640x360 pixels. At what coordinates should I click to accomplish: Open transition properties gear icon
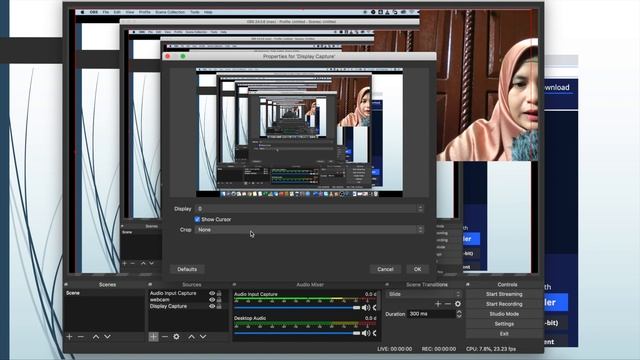tap(458, 304)
